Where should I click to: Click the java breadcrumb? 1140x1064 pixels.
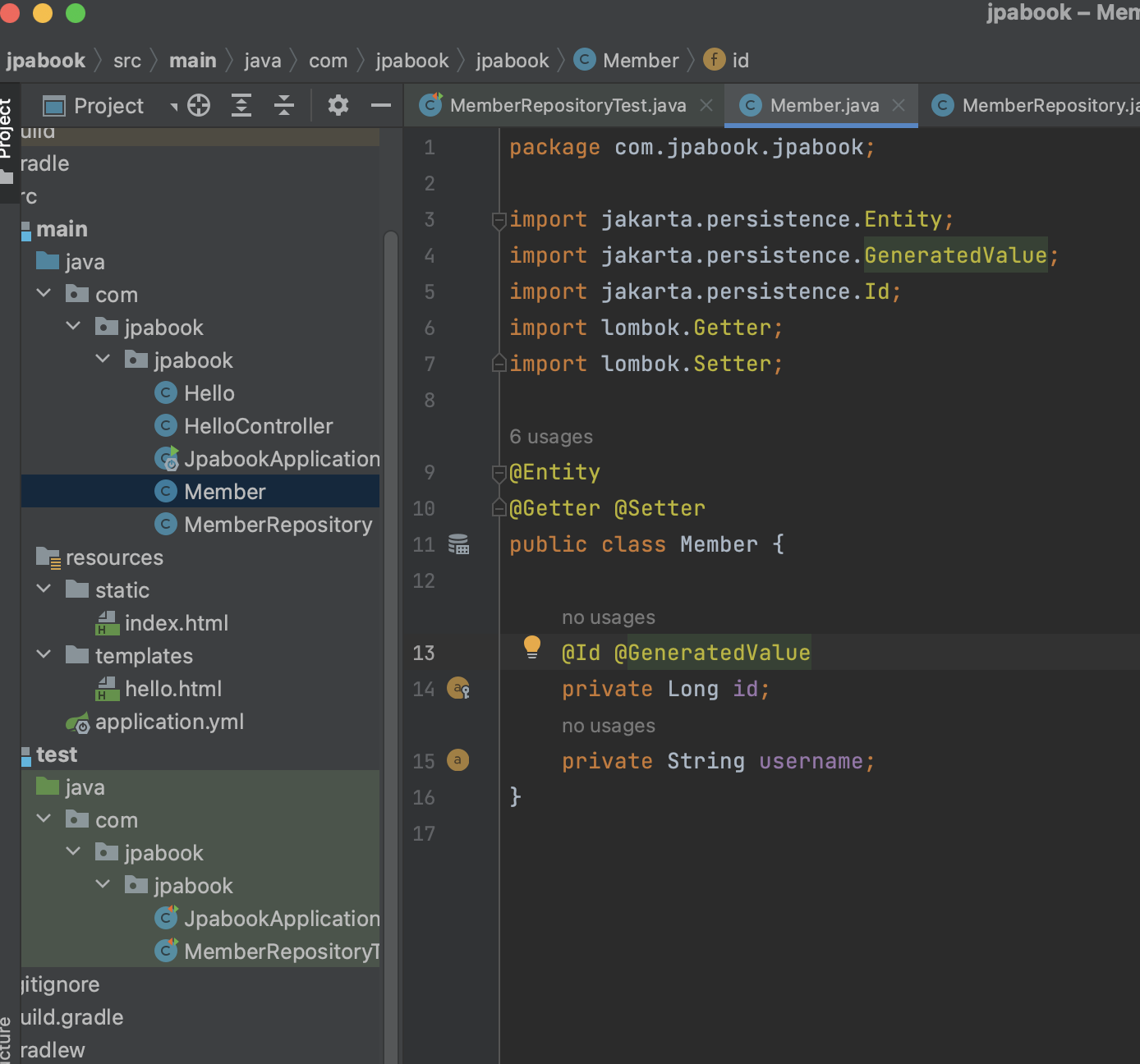point(263,61)
